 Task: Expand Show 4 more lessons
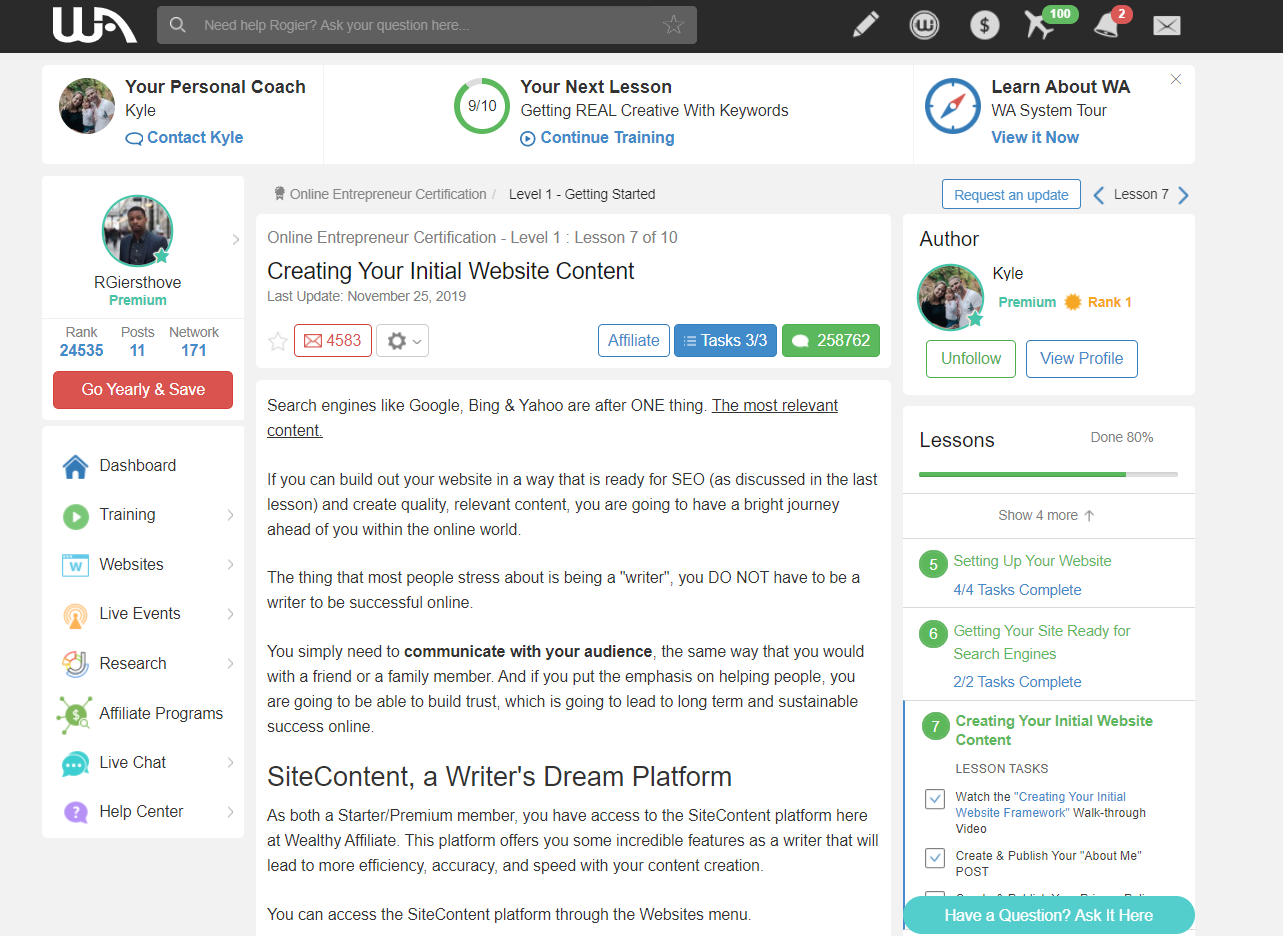(1048, 516)
